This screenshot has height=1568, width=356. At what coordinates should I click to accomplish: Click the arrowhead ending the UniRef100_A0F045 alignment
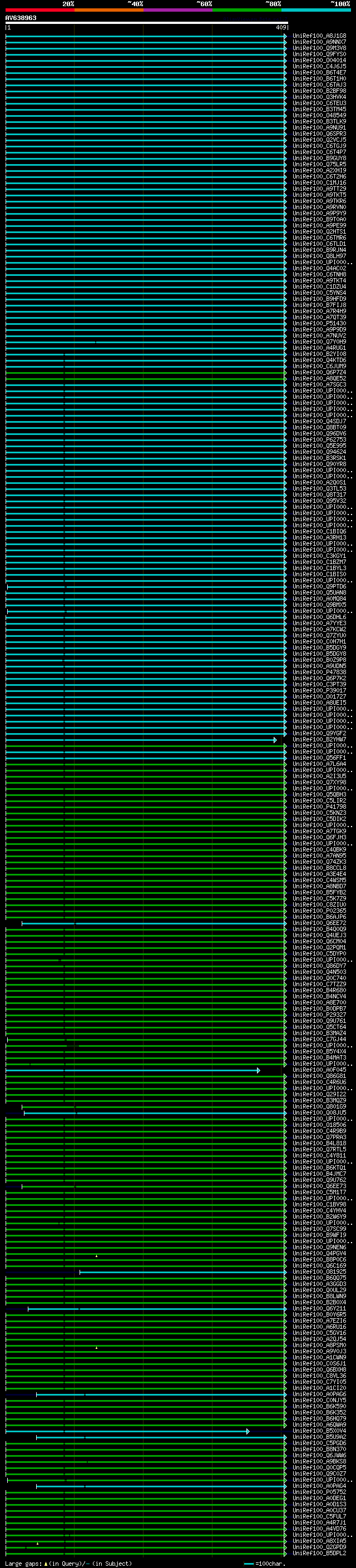pyautogui.click(x=259, y=1070)
